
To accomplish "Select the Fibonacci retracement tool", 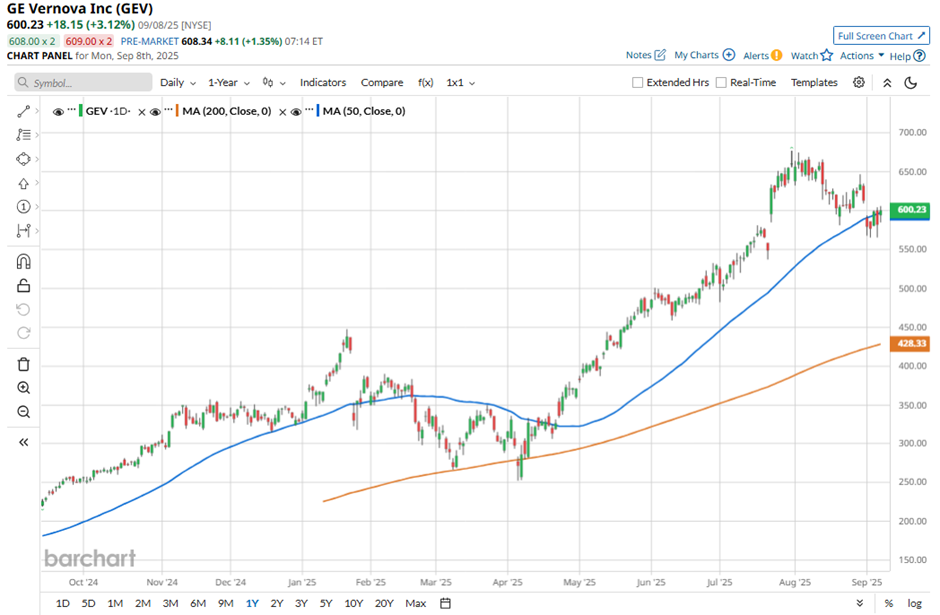I will pos(23,135).
